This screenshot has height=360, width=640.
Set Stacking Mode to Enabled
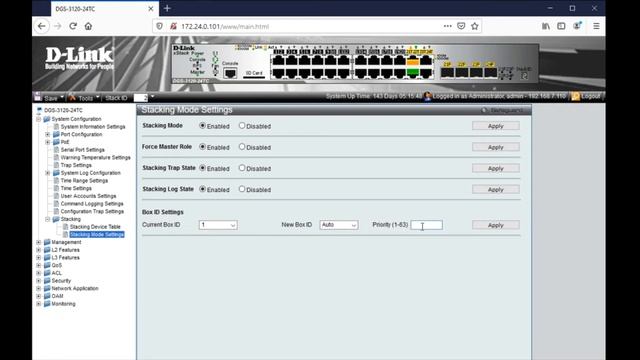pos(202,126)
